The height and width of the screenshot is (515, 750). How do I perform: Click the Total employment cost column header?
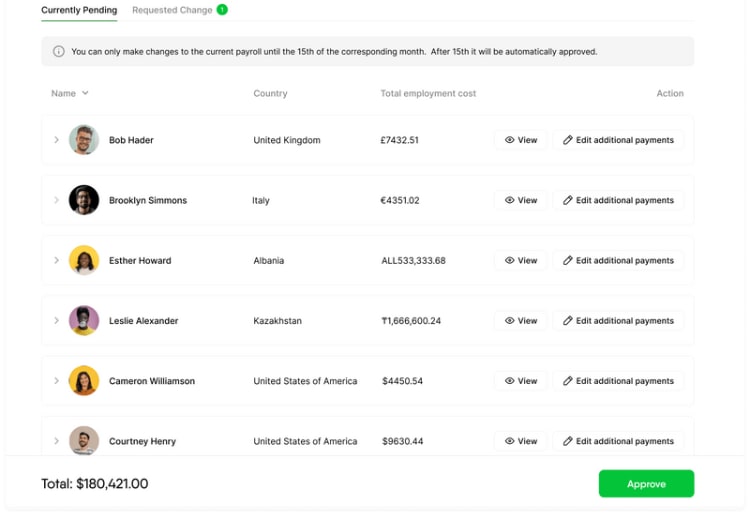[428, 94]
